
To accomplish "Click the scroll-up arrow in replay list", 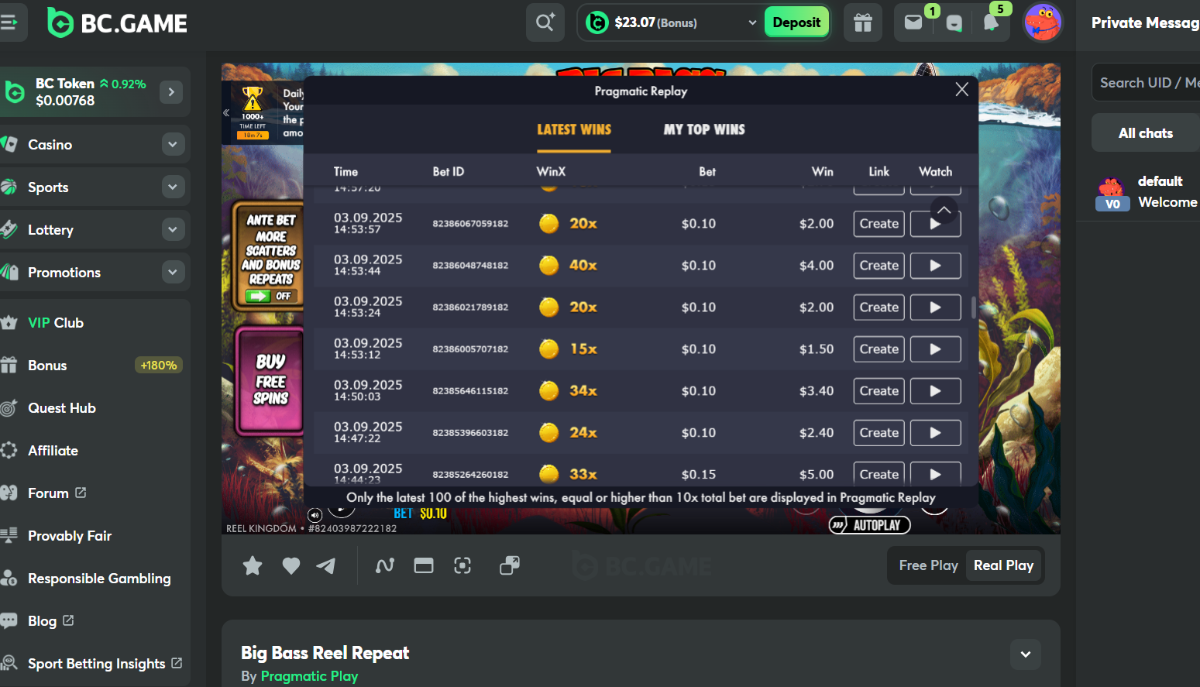I will coord(944,210).
